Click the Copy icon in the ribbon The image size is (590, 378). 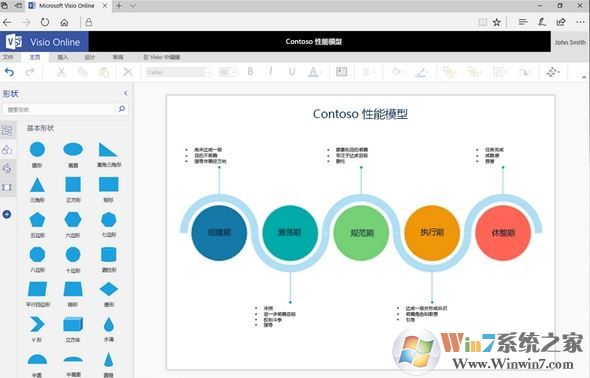[x=82, y=71]
